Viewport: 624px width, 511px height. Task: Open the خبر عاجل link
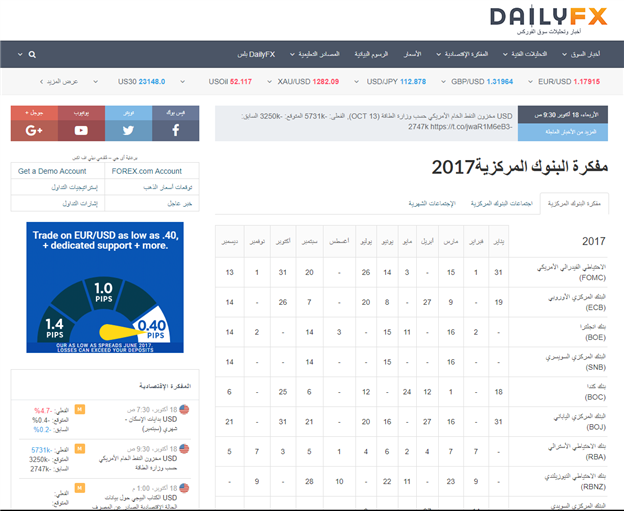coord(180,203)
